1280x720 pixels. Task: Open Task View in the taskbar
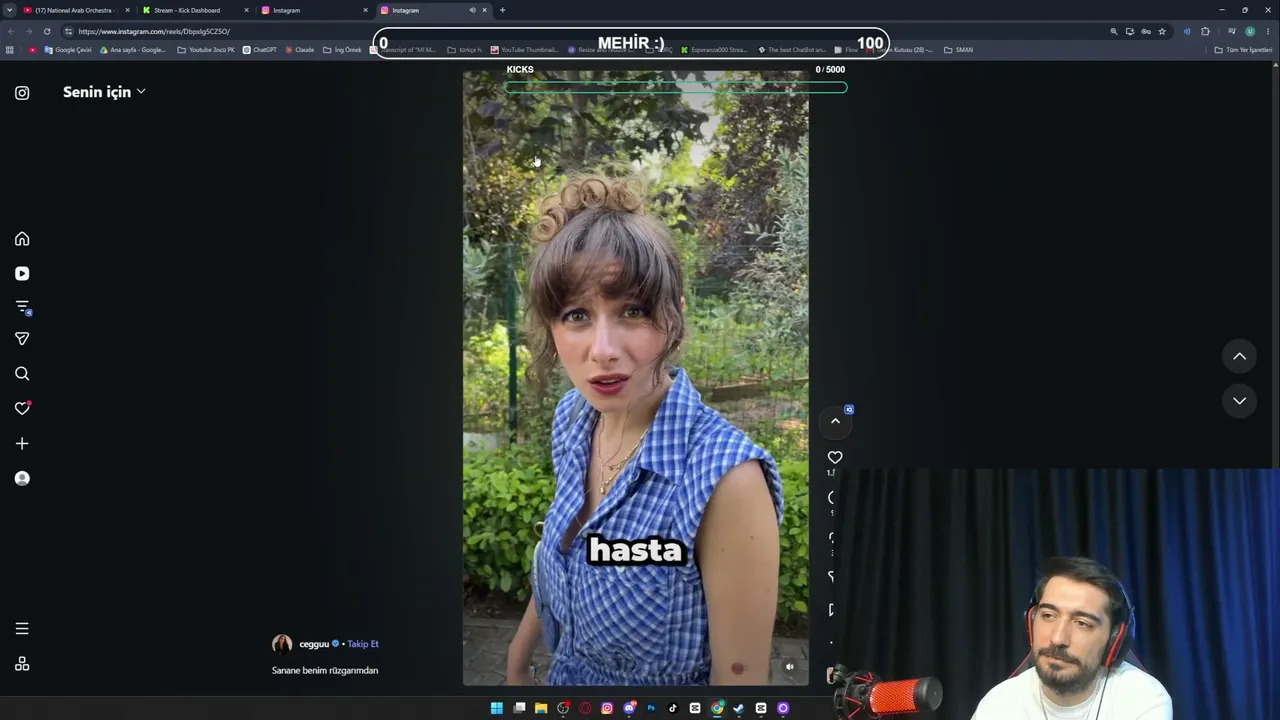point(519,708)
